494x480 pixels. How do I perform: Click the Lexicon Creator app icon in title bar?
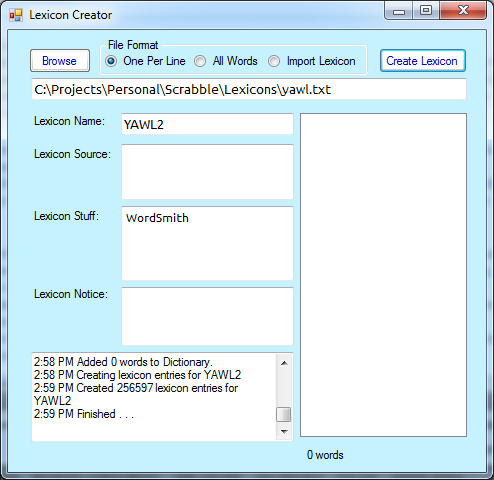16,15
